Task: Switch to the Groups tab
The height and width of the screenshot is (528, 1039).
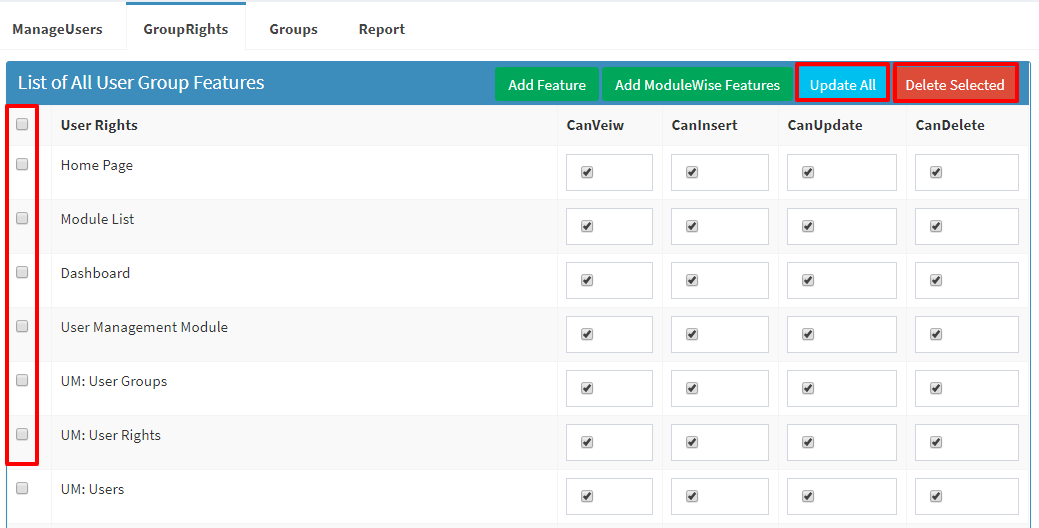Action: pyautogui.click(x=294, y=29)
